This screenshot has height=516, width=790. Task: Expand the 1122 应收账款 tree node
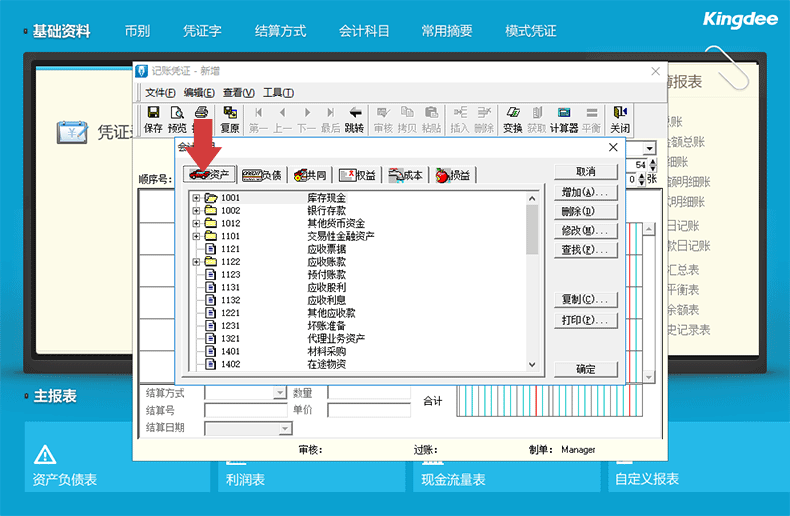point(196,261)
